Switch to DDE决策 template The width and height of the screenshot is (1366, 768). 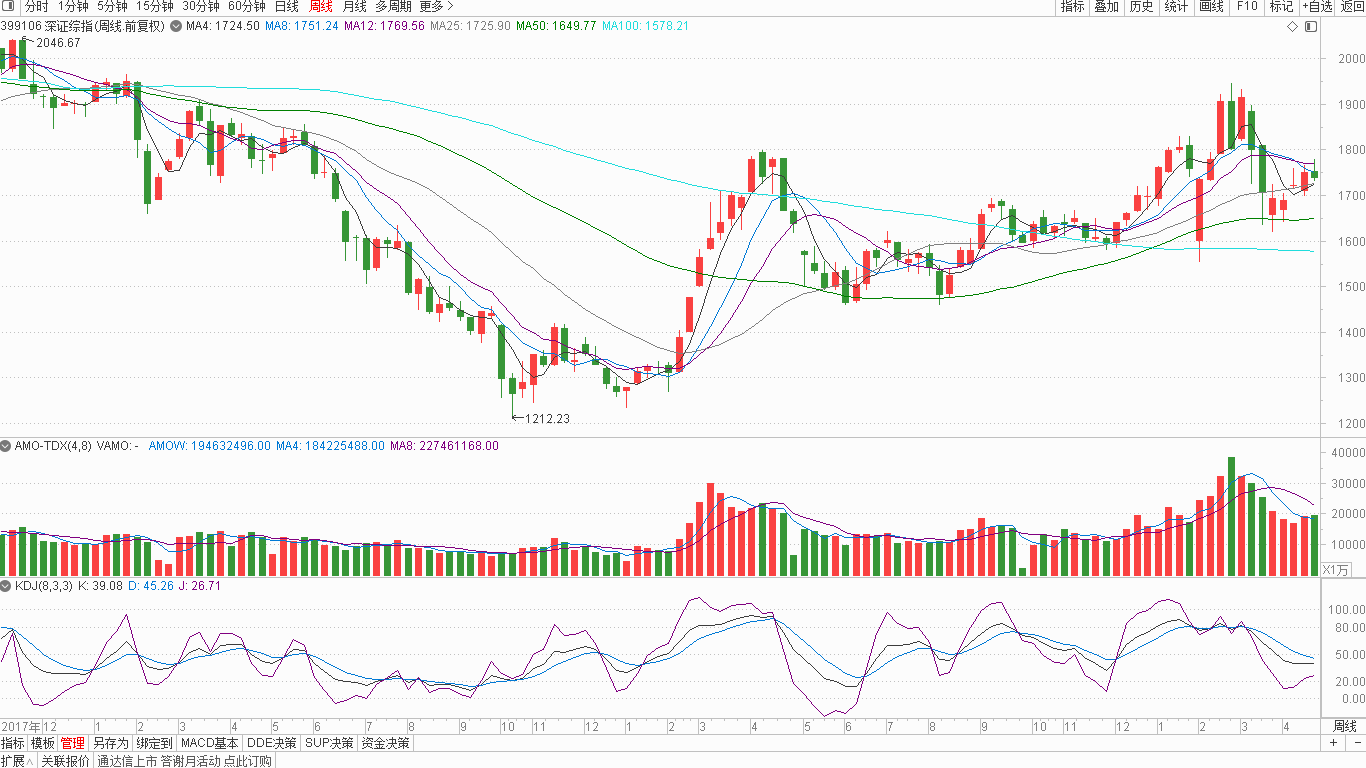pos(272,743)
